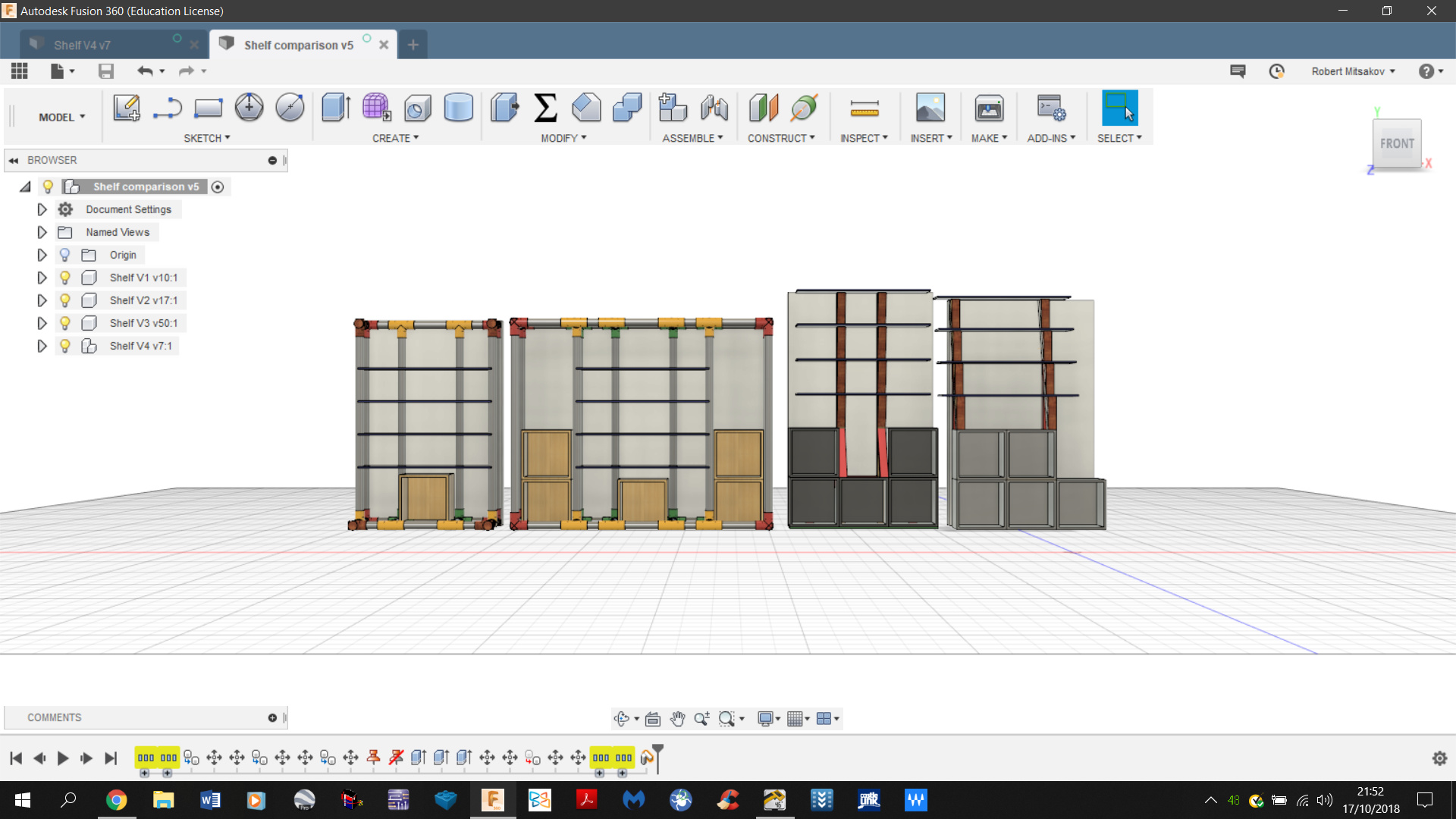Open the CREATE dropdown menu
The image size is (1456, 819).
[x=395, y=138]
